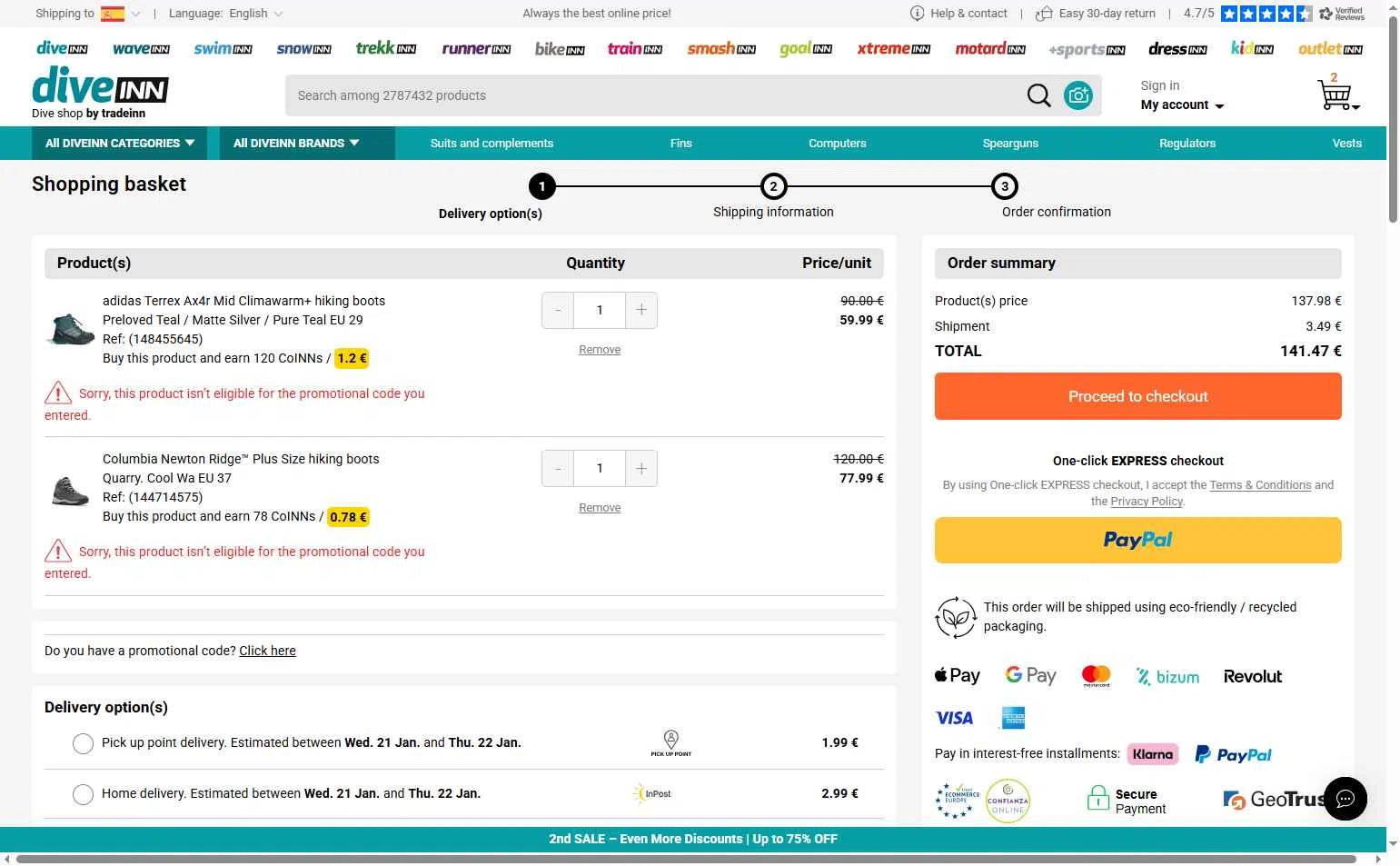Open Easy 30-day return link
The height and width of the screenshot is (866, 1400).
1096,14
